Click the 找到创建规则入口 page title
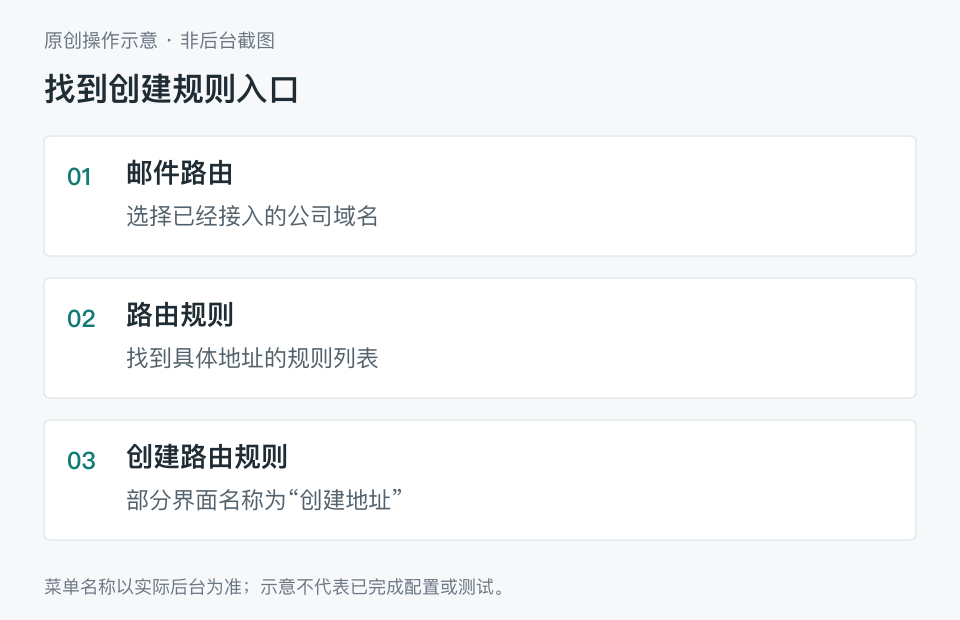Screen dimensions: 960x620 [171, 89]
